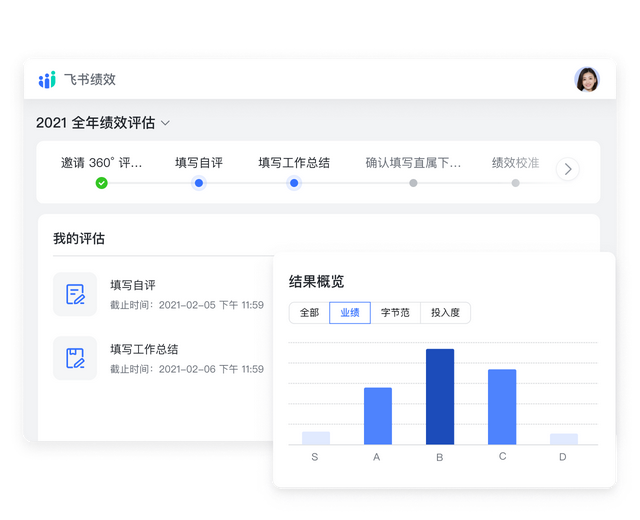The width and height of the screenshot is (640, 520).
Task: Click the 填写自评 document edit icon
Action: click(x=75, y=294)
